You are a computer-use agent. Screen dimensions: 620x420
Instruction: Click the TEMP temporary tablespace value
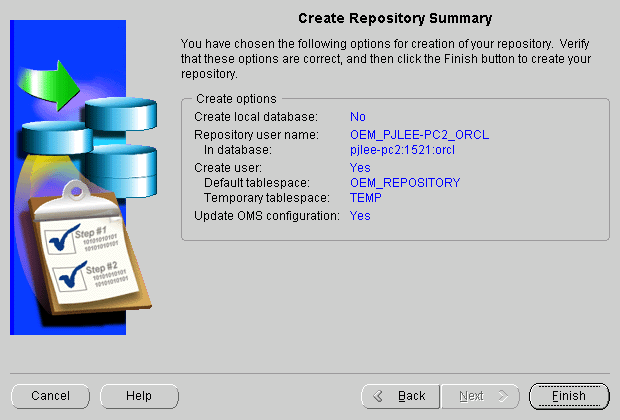[366, 197]
